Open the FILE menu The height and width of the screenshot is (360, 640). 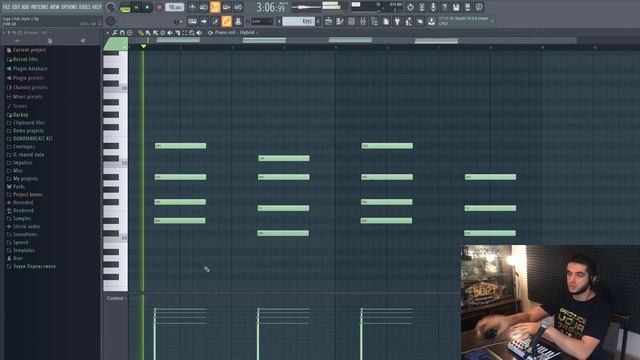tap(7, 7)
